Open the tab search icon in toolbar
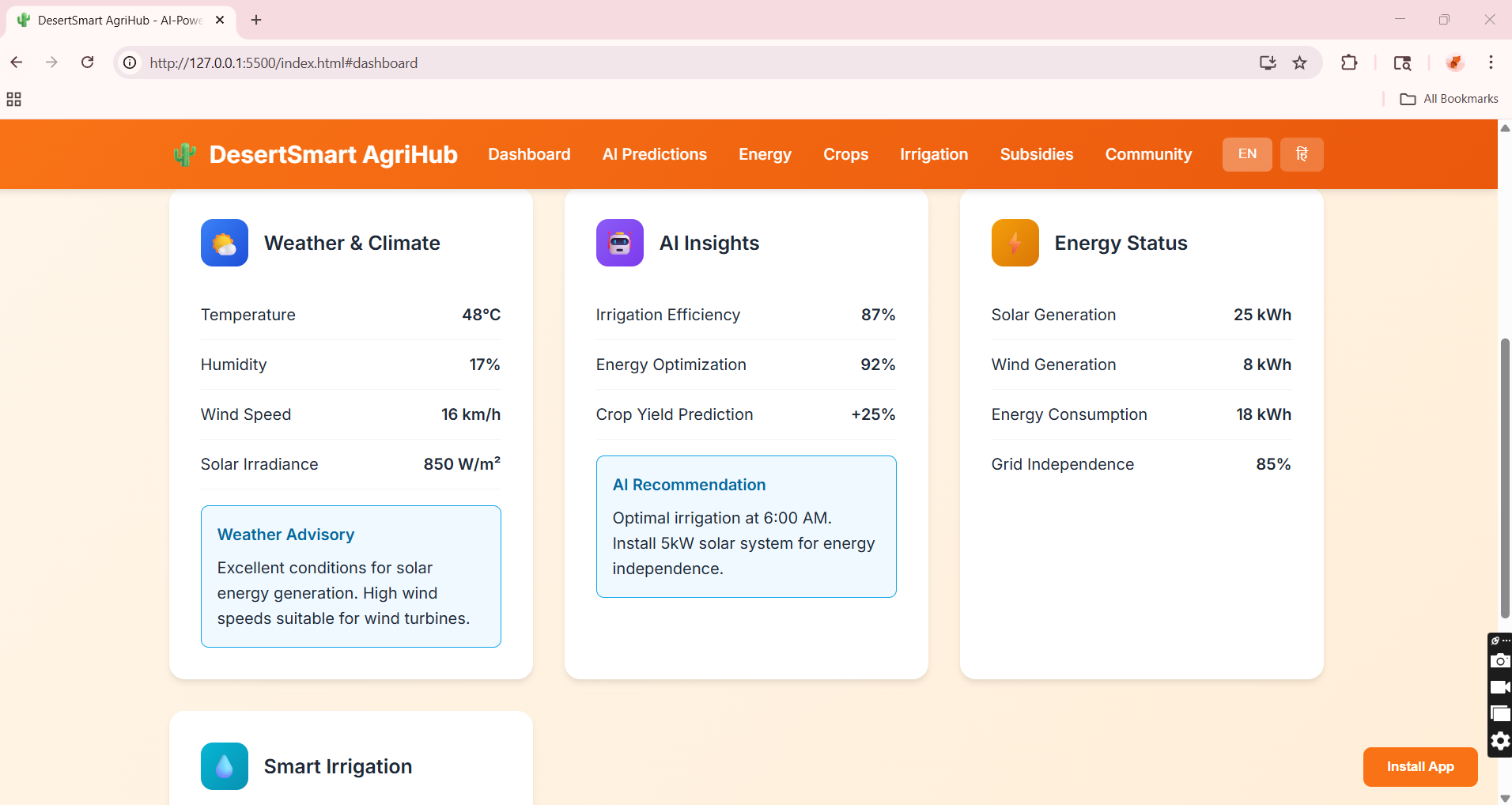The height and width of the screenshot is (805, 1512). click(1402, 62)
